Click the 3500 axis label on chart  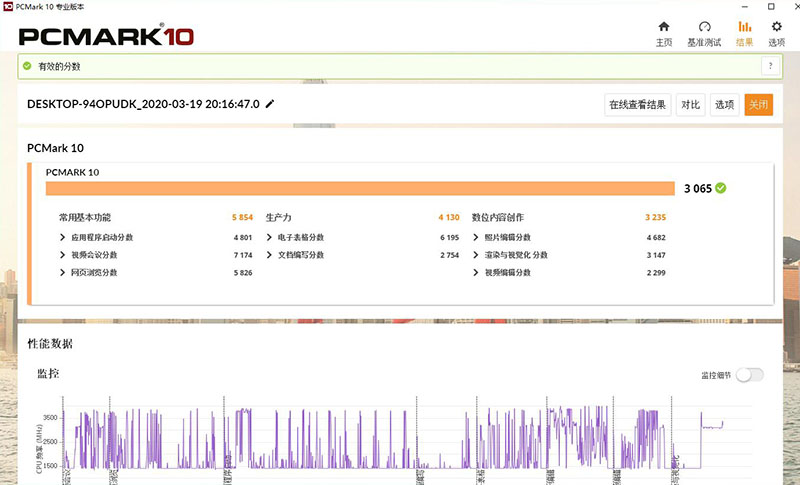click(x=50, y=417)
